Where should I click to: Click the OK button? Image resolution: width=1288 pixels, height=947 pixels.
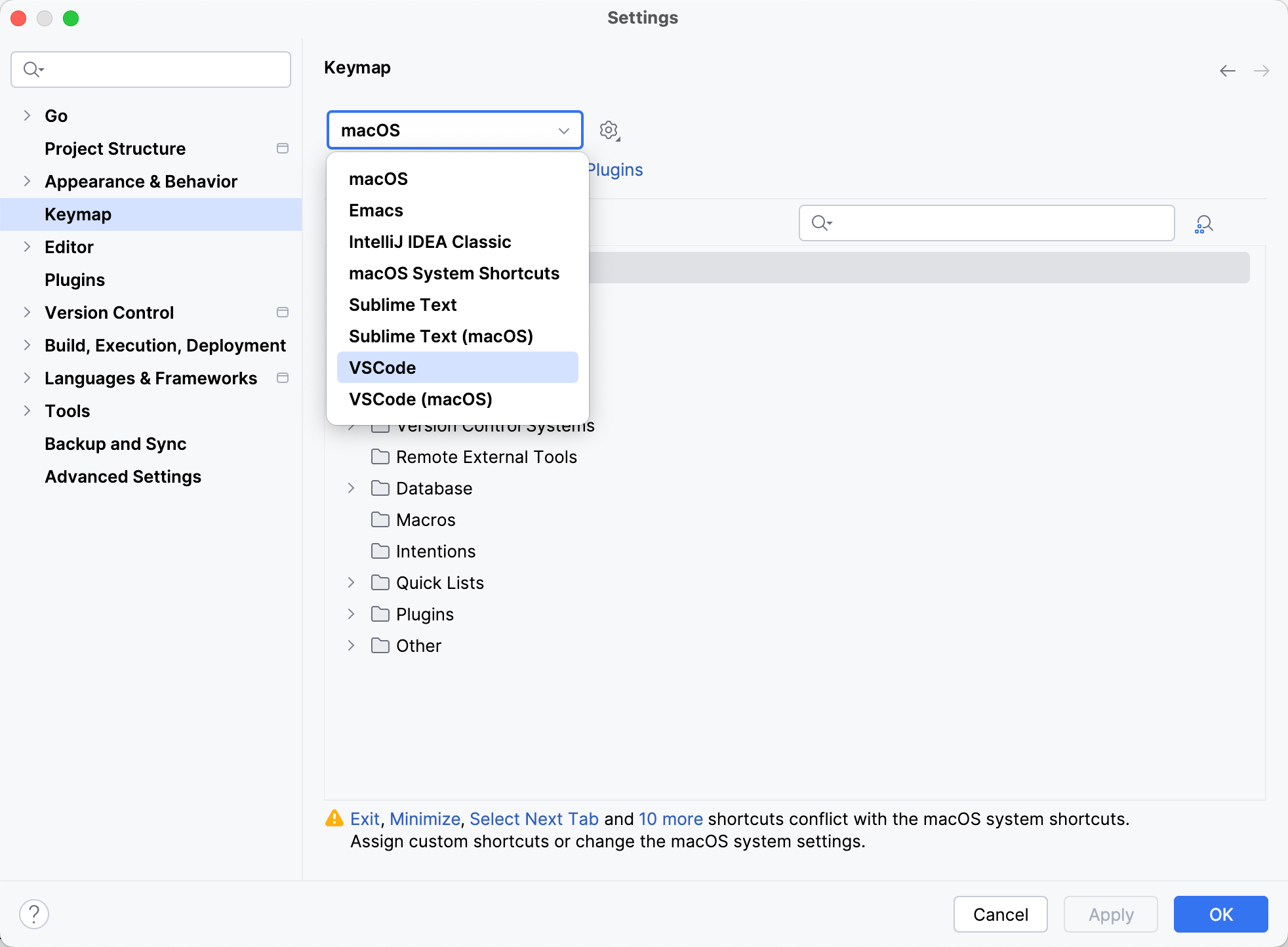tap(1220, 914)
